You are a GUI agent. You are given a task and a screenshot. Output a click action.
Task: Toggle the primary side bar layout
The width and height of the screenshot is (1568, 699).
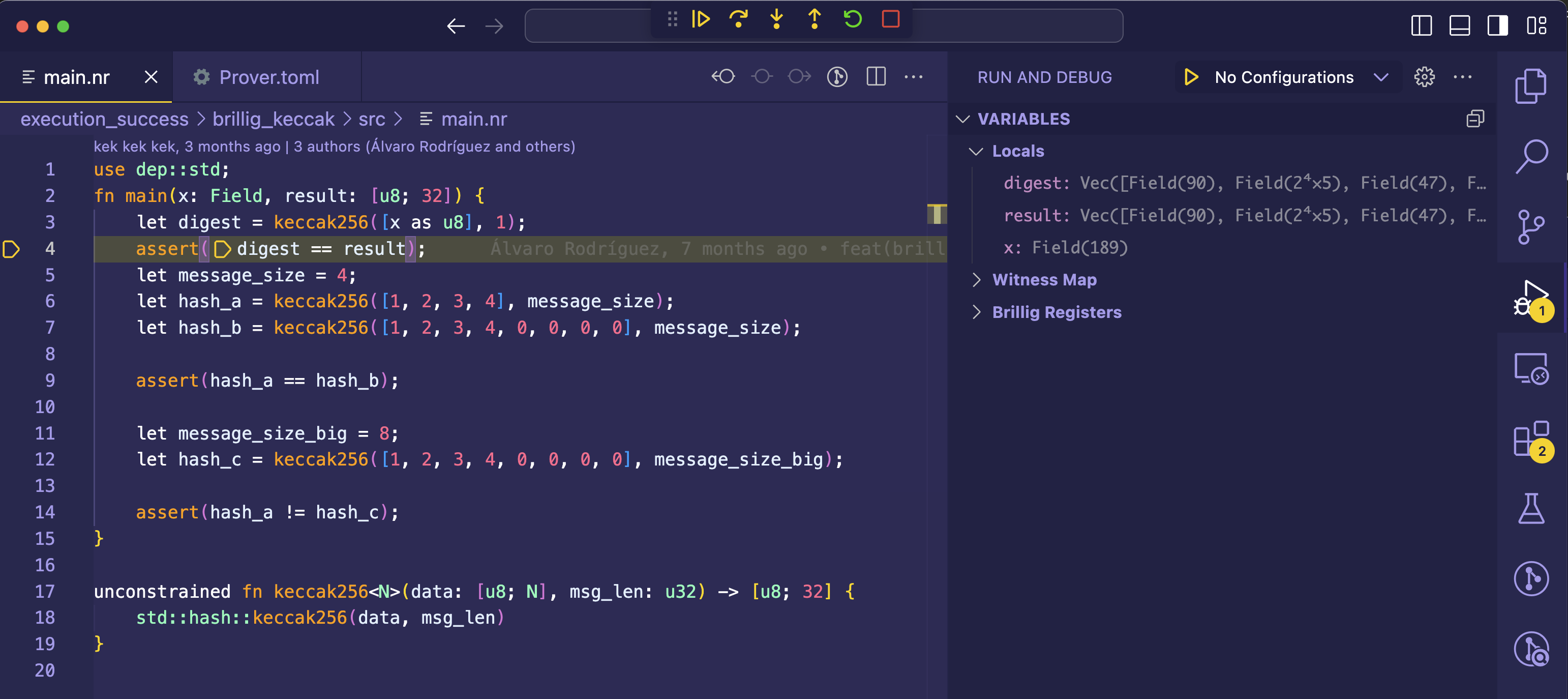click(1421, 26)
